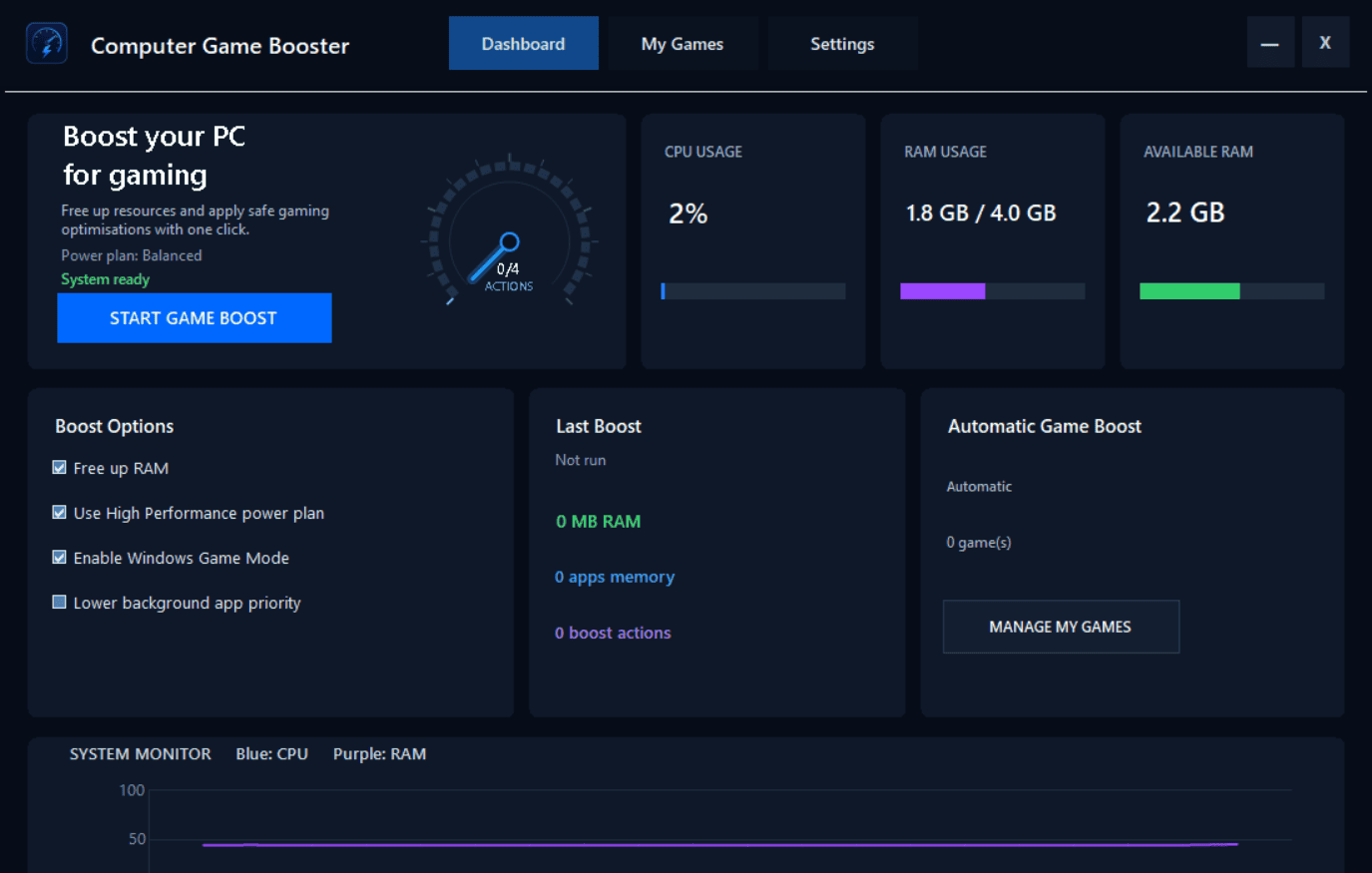The width and height of the screenshot is (1372, 873).
Task: Click the 0 MB RAM result
Action: point(599,522)
